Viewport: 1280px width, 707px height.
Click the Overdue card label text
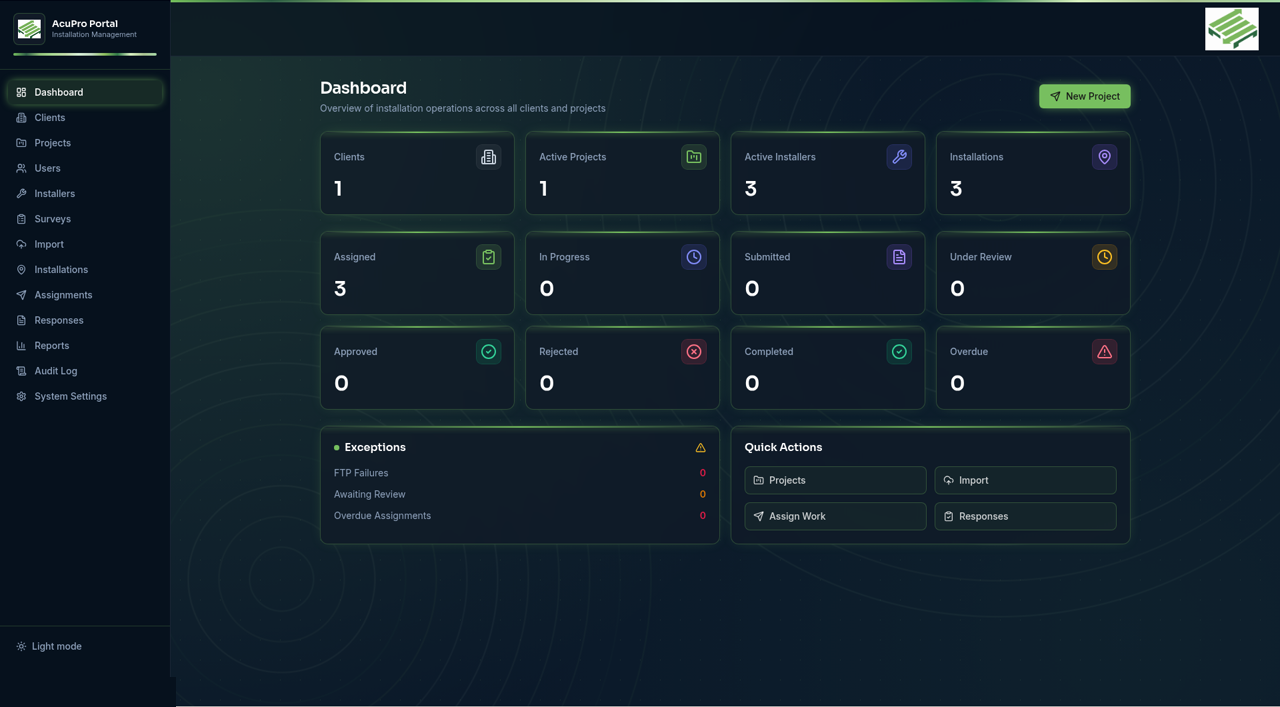point(969,352)
